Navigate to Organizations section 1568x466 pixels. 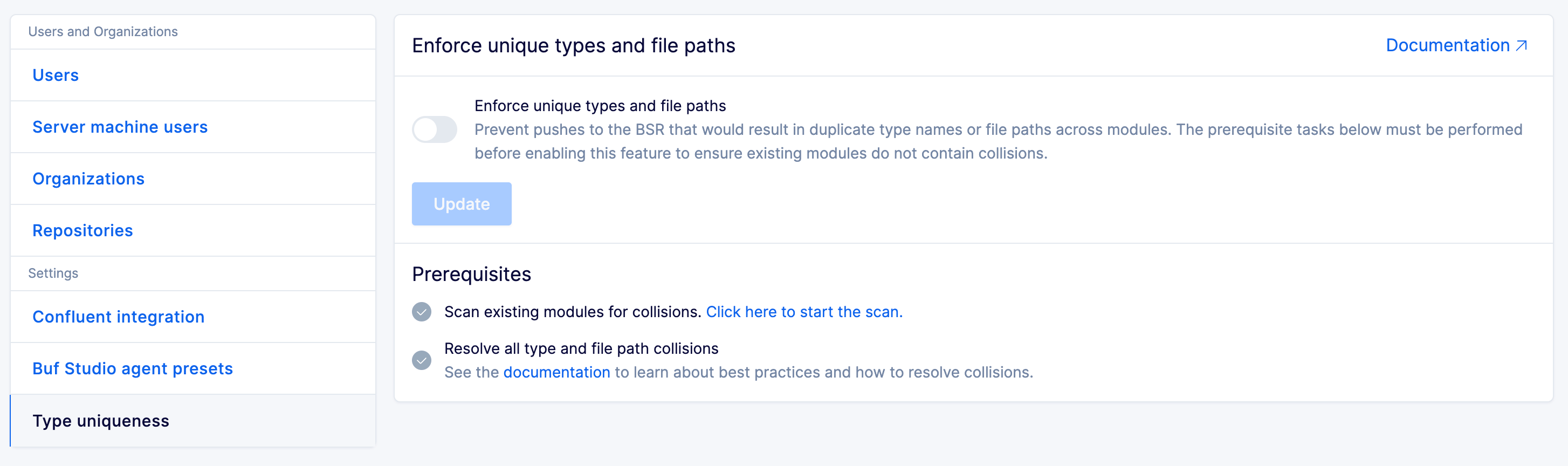tap(88, 179)
